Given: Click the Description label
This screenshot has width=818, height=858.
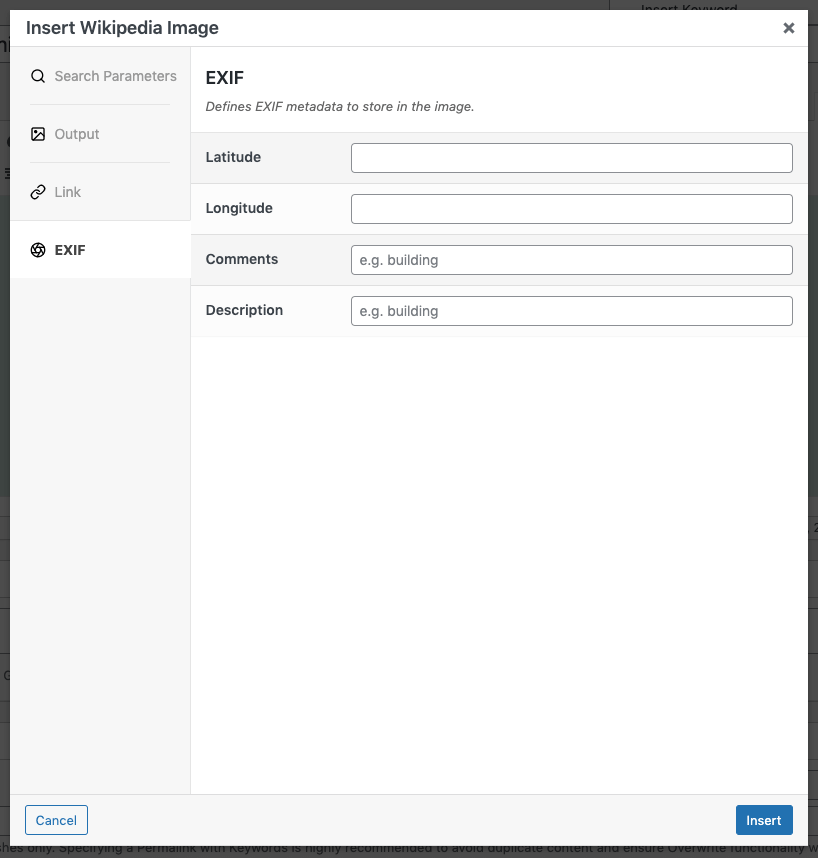Looking at the screenshot, I should point(244,310).
